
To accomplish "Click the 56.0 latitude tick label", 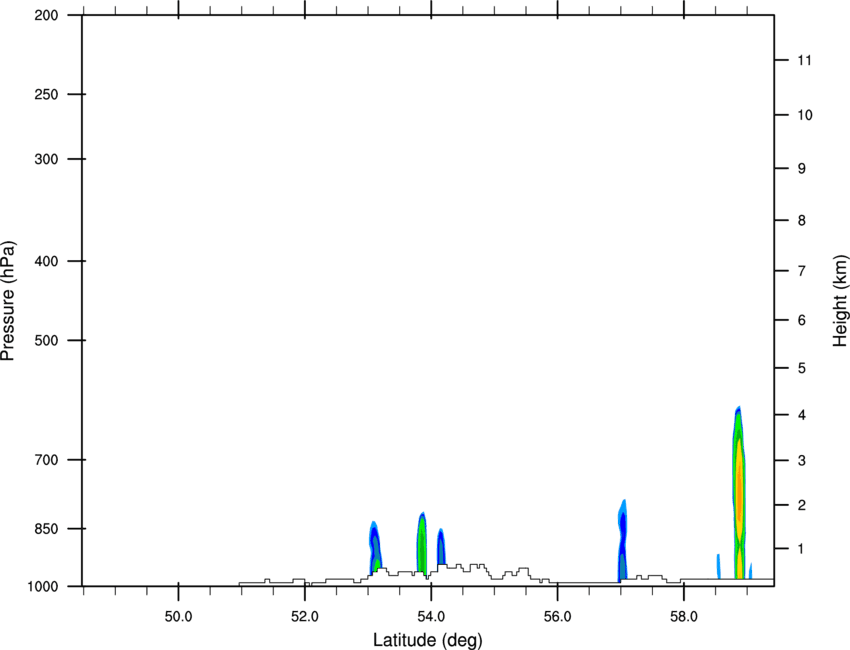I will [x=557, y=616].
